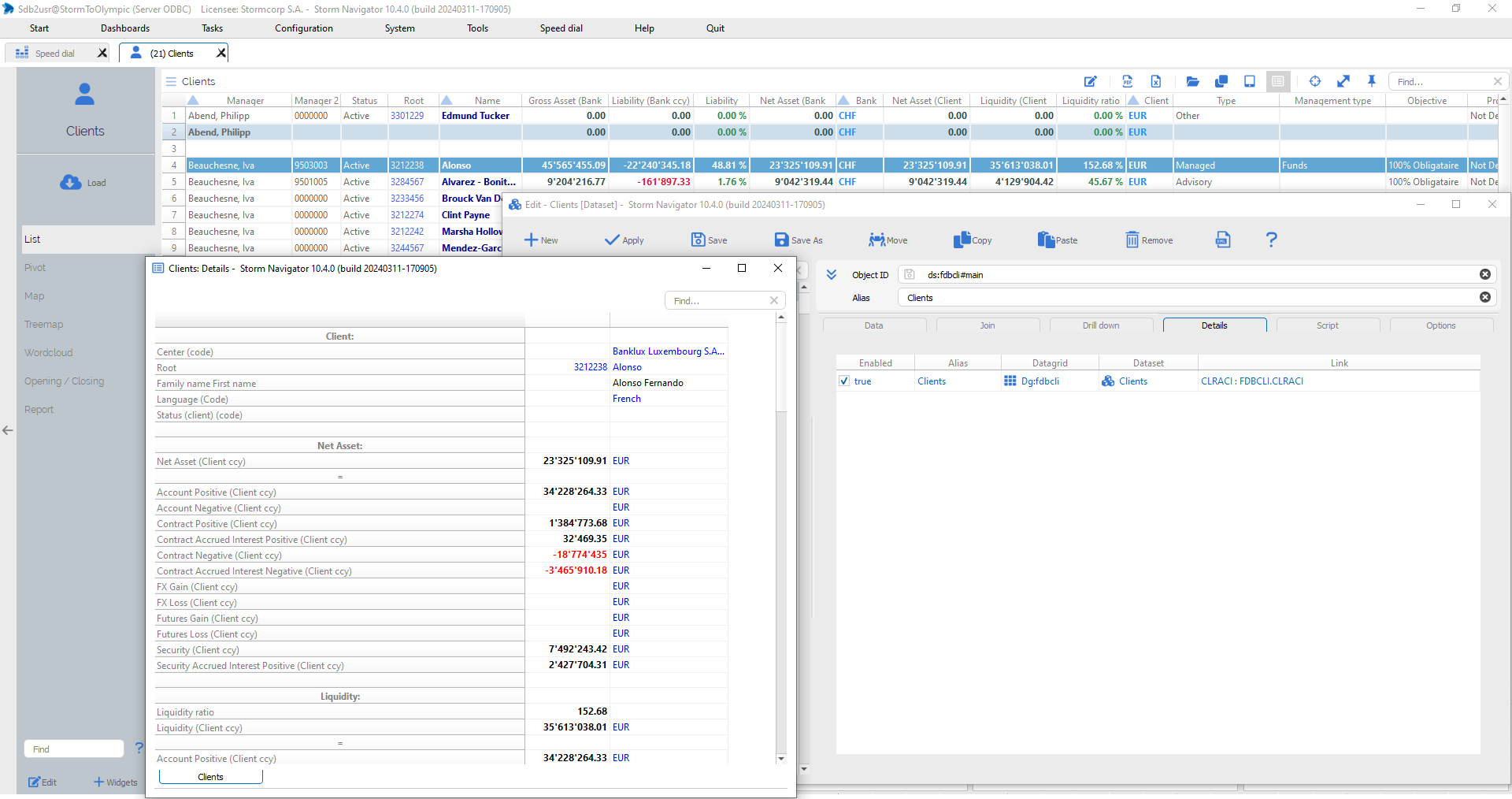The width and height of the screenshot is (1512, 799).
Task: Select the Pivot view in sidebar
Action: click(35, 268)
